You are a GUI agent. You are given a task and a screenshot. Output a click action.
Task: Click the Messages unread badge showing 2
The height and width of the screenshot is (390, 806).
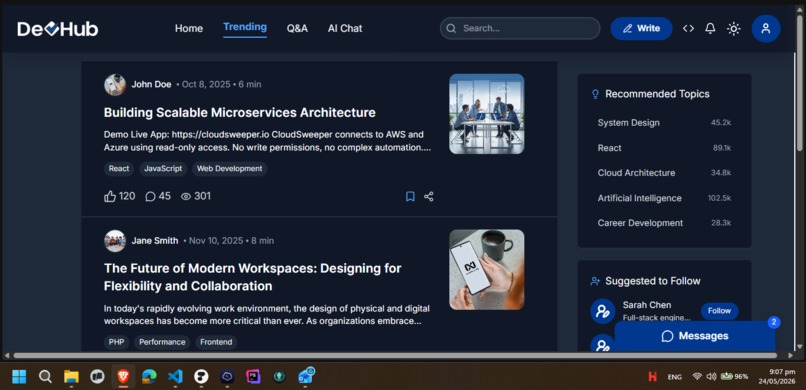pyautogui.click(x=774, y=323)
